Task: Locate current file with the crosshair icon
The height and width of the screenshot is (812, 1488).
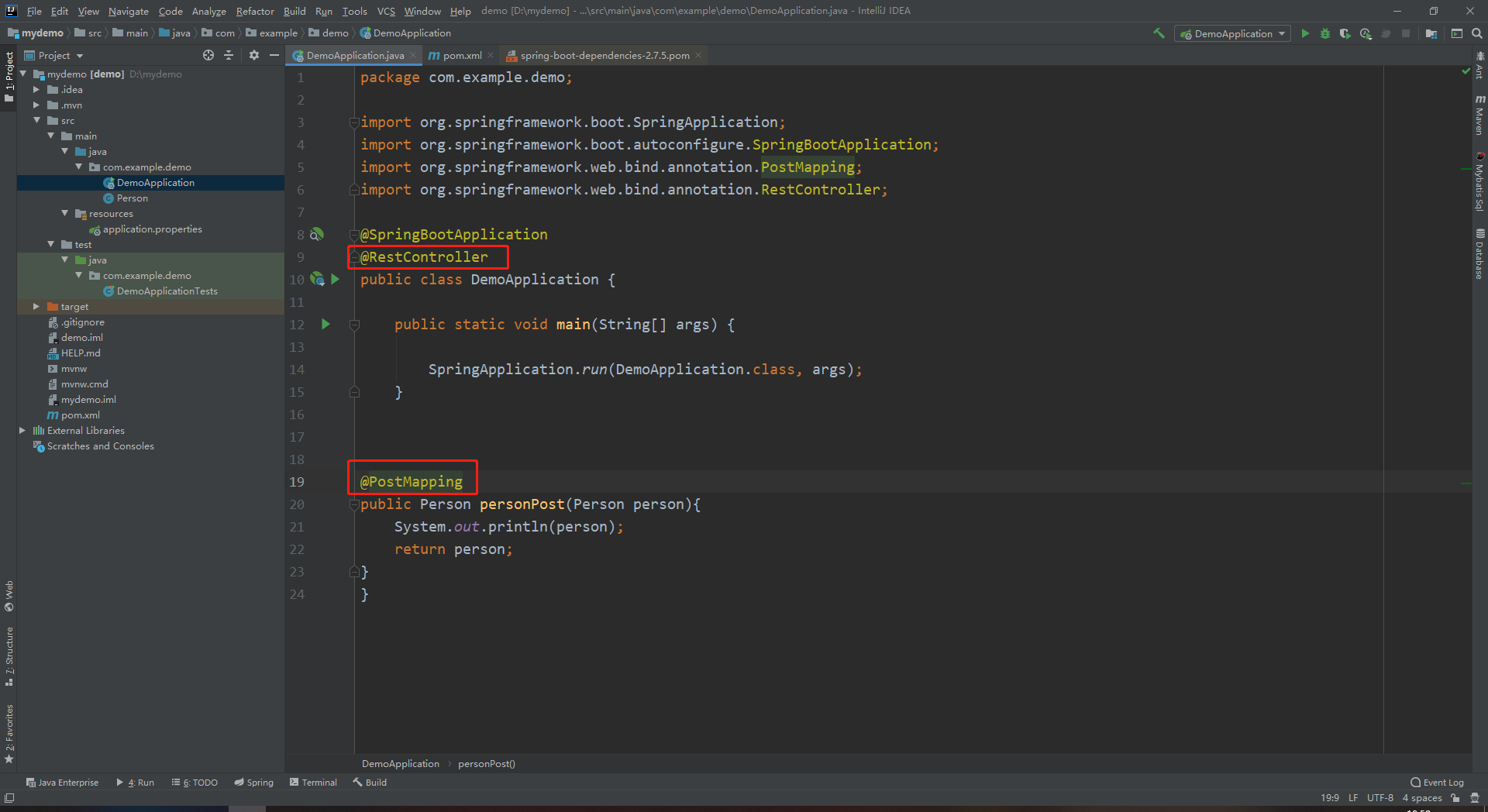Action: pyautogui.click(x=208, y=55)
